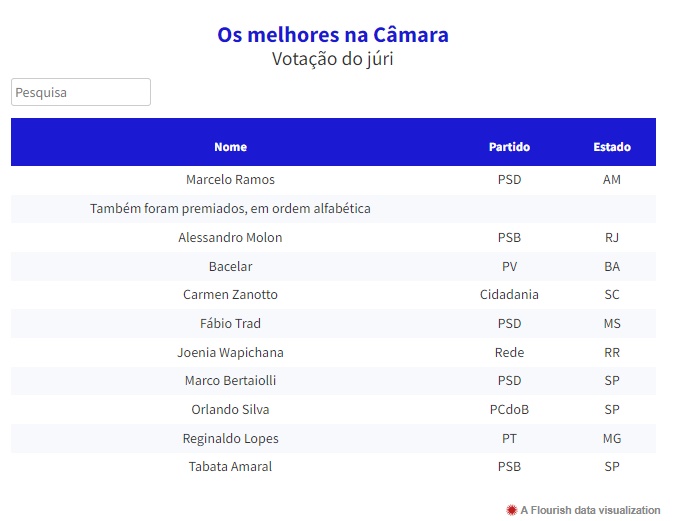Click the Carmen Zanotto name cell

pos(230,295)
